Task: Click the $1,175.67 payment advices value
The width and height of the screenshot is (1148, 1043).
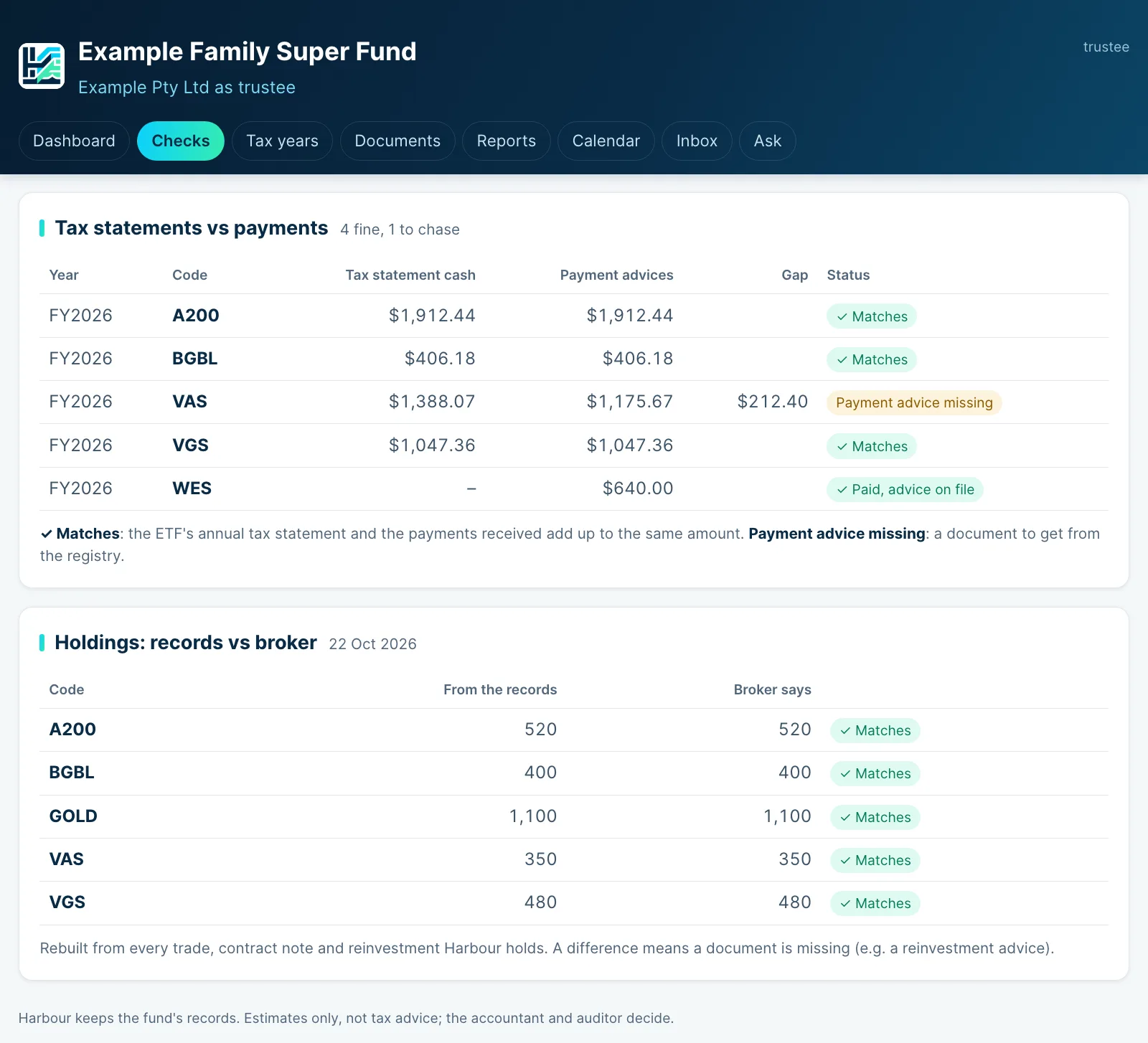Action: (x=630, y=402)
